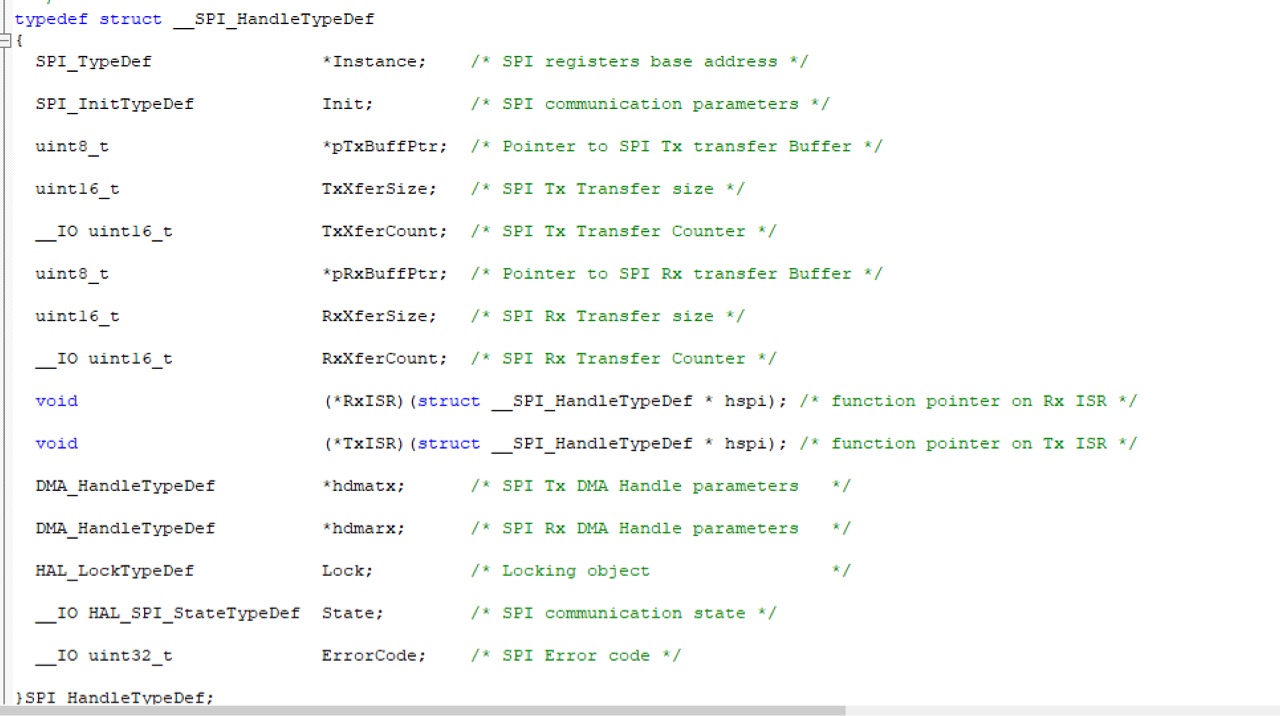1280x716 pixels.
Task: Click the Pointer to SPI Tx transfer Buffer comment
Action: tap(676, 147)
